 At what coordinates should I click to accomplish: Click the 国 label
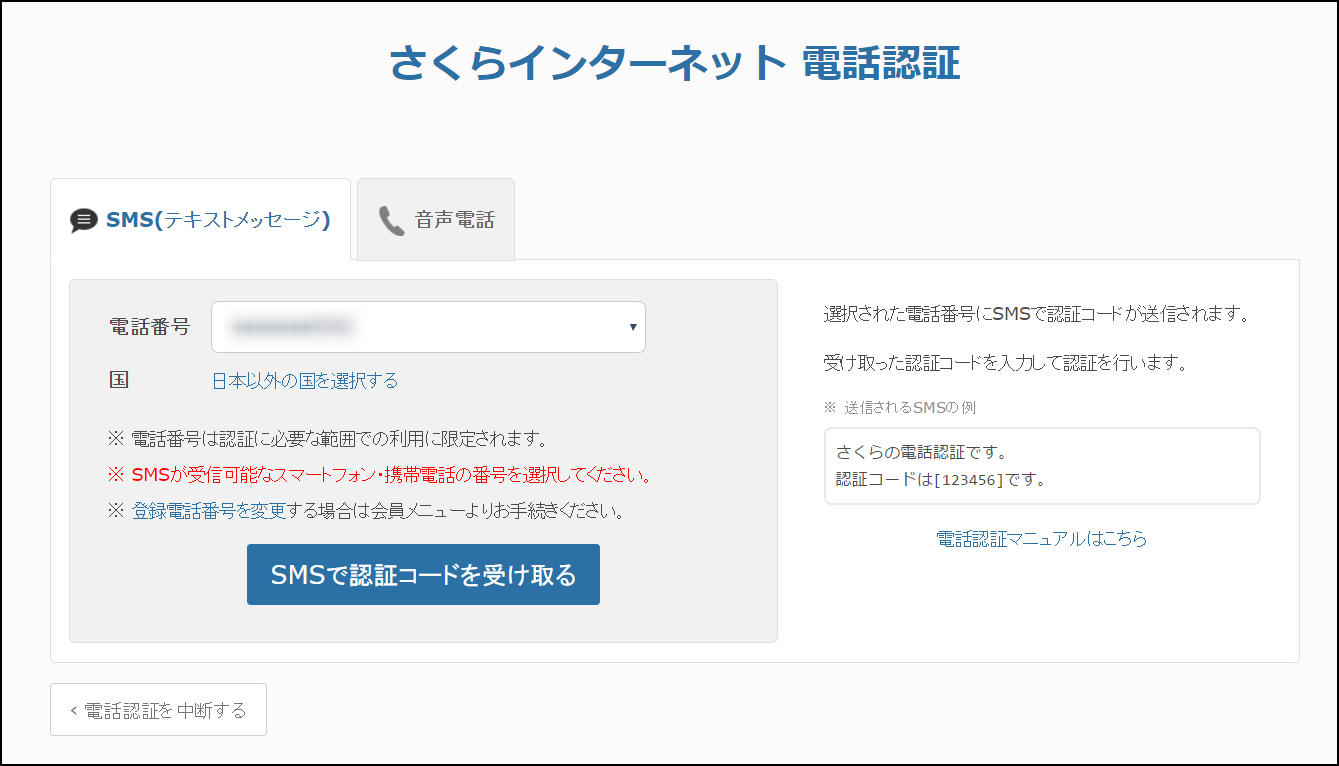[x=118, y=380]
